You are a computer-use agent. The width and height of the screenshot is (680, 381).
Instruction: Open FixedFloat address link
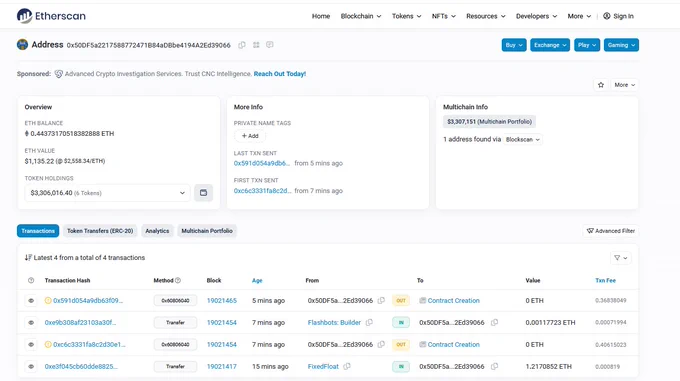323,366
